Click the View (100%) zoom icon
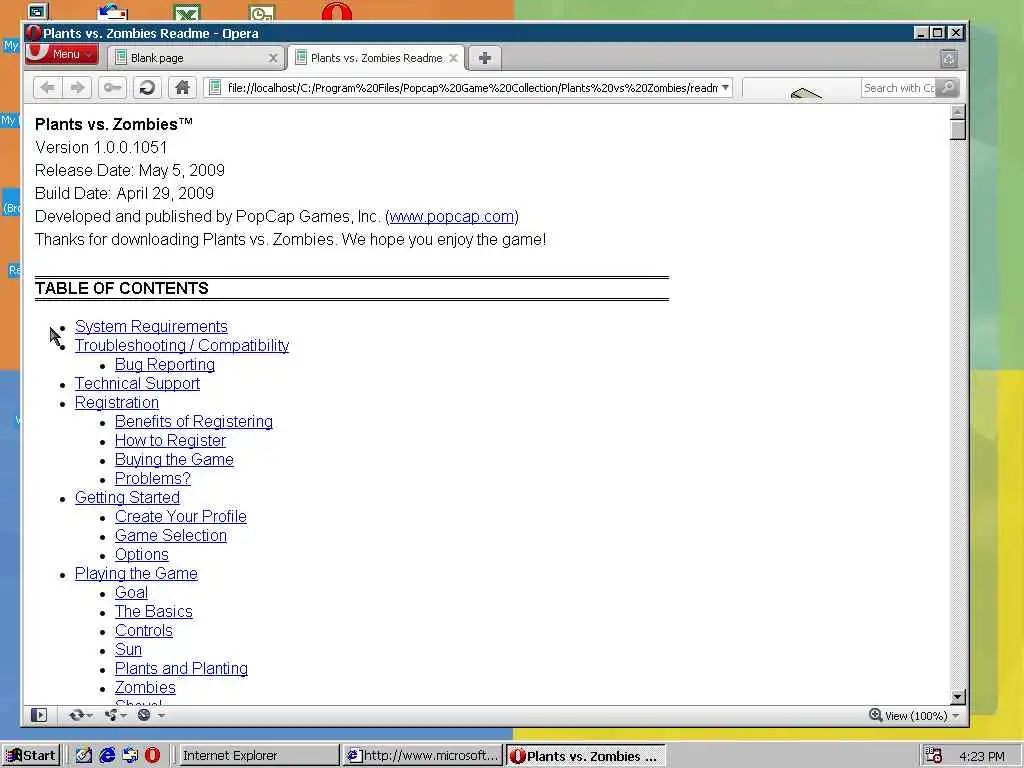This screenshot has width=1024, height=768. [x=875, y=714]
